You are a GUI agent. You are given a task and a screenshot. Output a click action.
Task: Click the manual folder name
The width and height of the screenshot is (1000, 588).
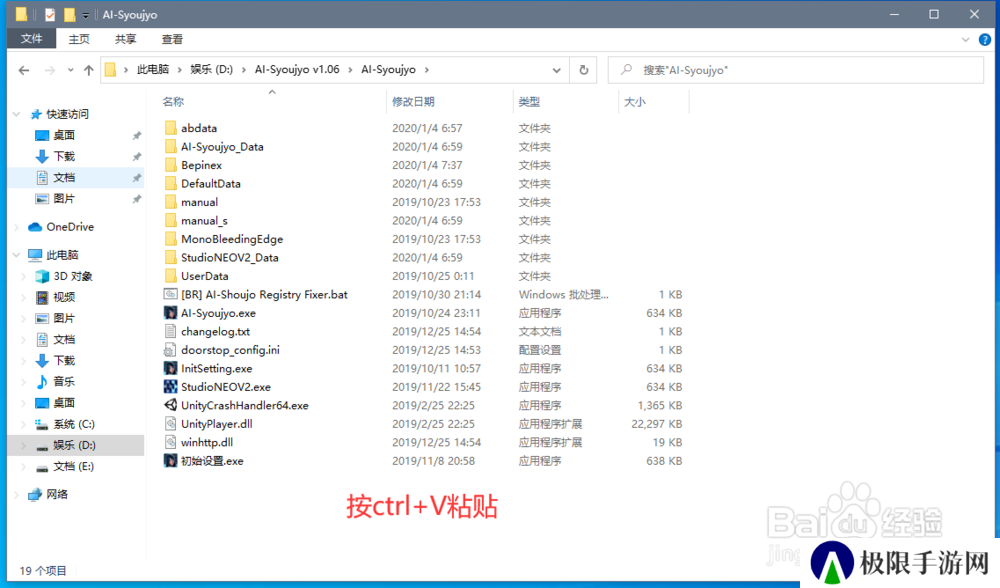[200, 202]
